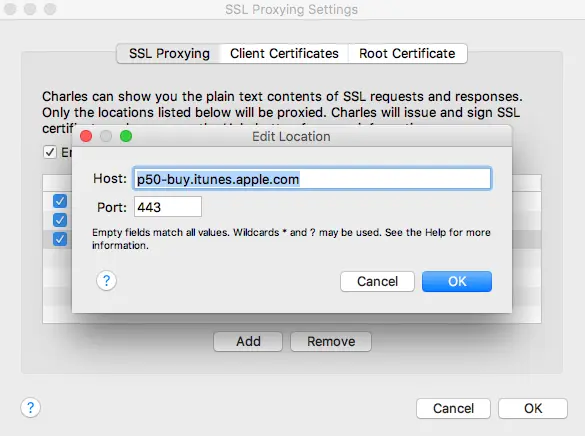
Task: Select the Root Certificate tab
Action: [407, 54]
